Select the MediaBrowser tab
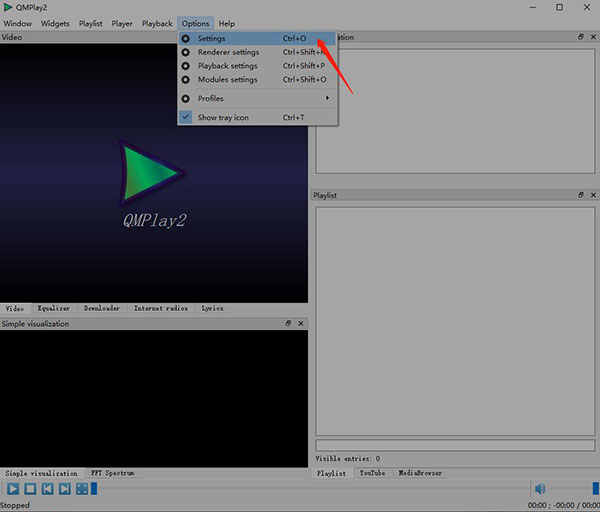The height and width of the screenshot is (512, 600). [x=420, y=473]
